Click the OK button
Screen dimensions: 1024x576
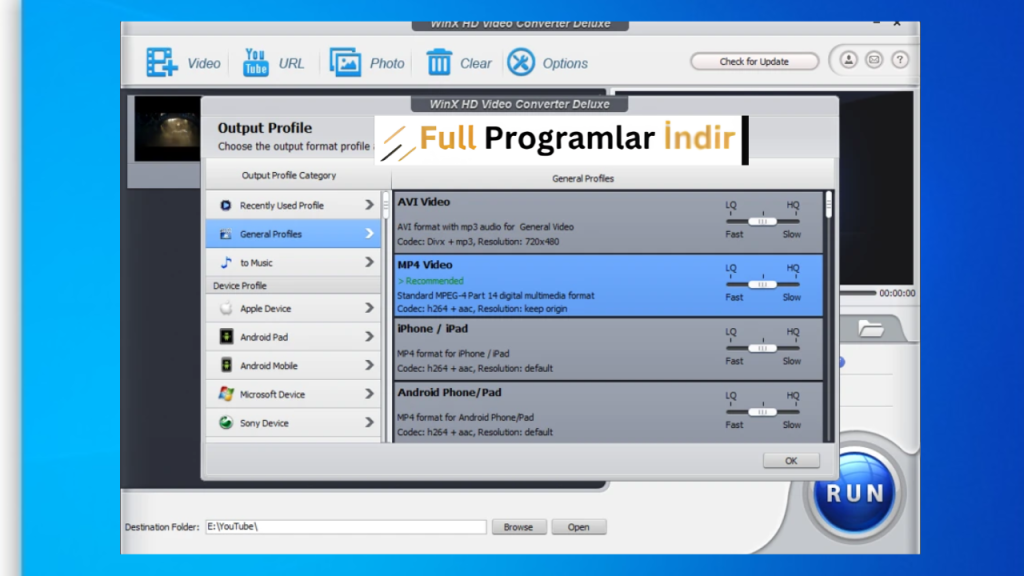pyautogui.click(x=791, y=460)
